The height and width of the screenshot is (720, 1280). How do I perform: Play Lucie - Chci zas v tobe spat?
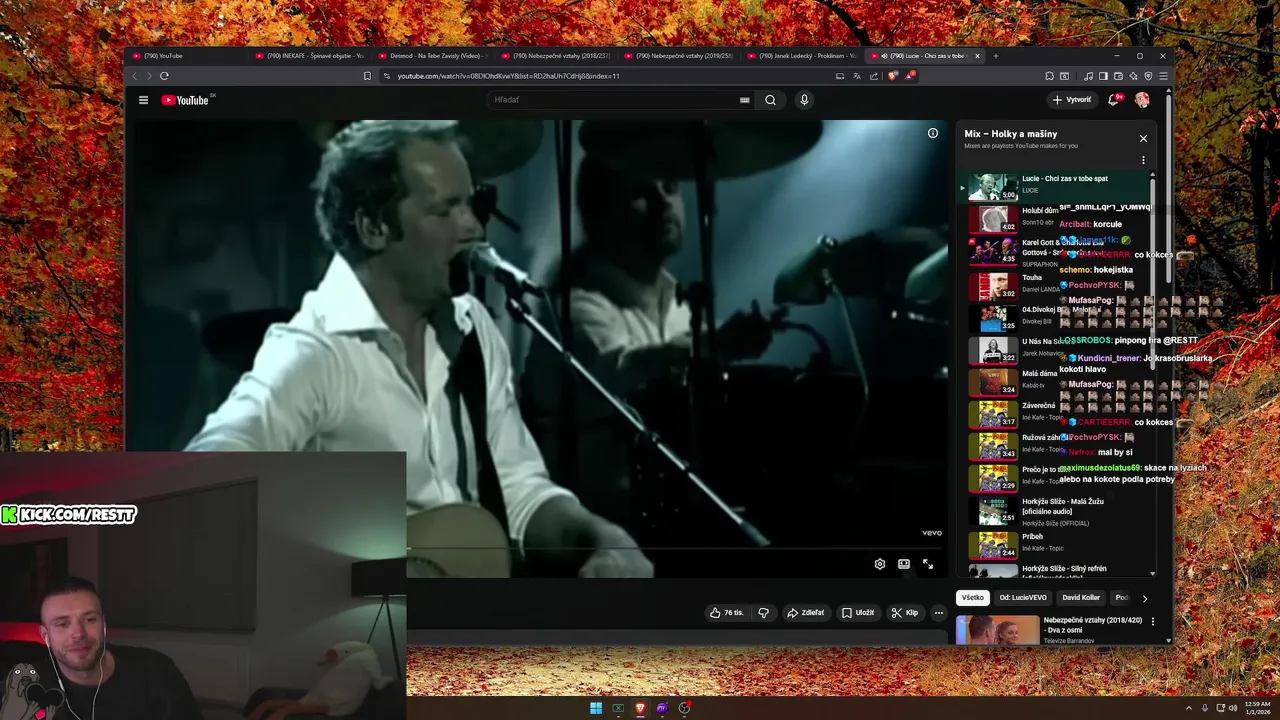[x=1055, y=186]
